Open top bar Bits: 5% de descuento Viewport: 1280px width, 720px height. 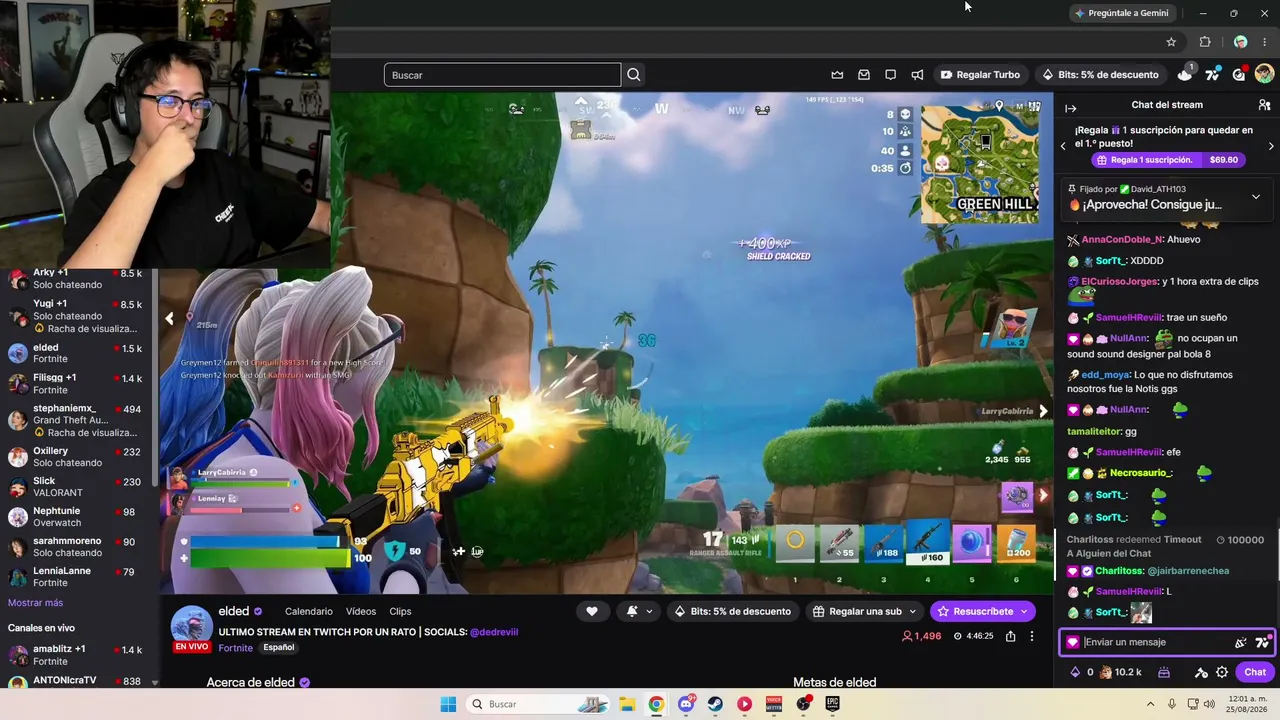[x=1100, y=75]
